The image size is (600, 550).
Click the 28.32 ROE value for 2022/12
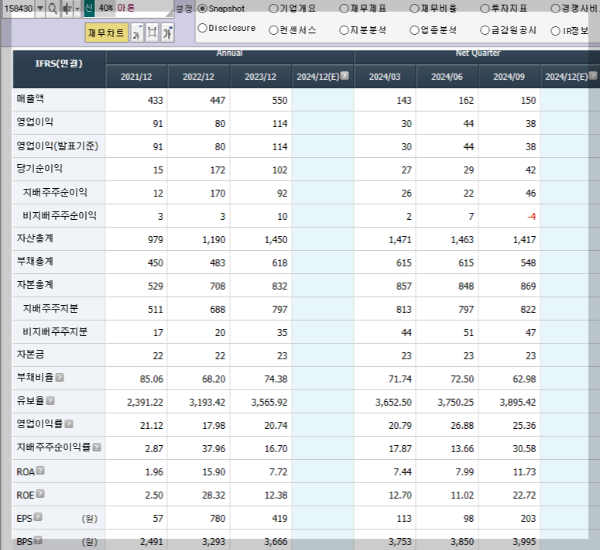[214, 495]
